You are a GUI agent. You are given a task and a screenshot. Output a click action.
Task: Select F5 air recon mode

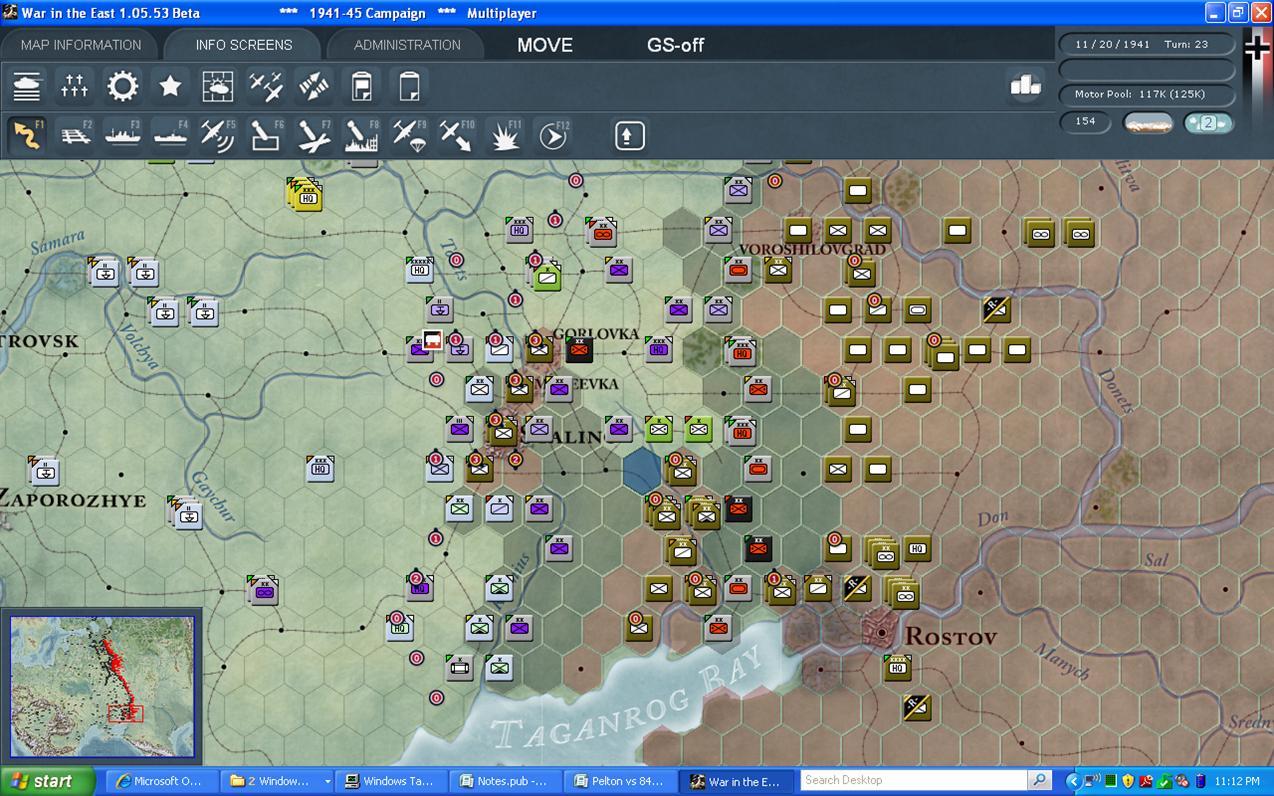pos(218,135)
